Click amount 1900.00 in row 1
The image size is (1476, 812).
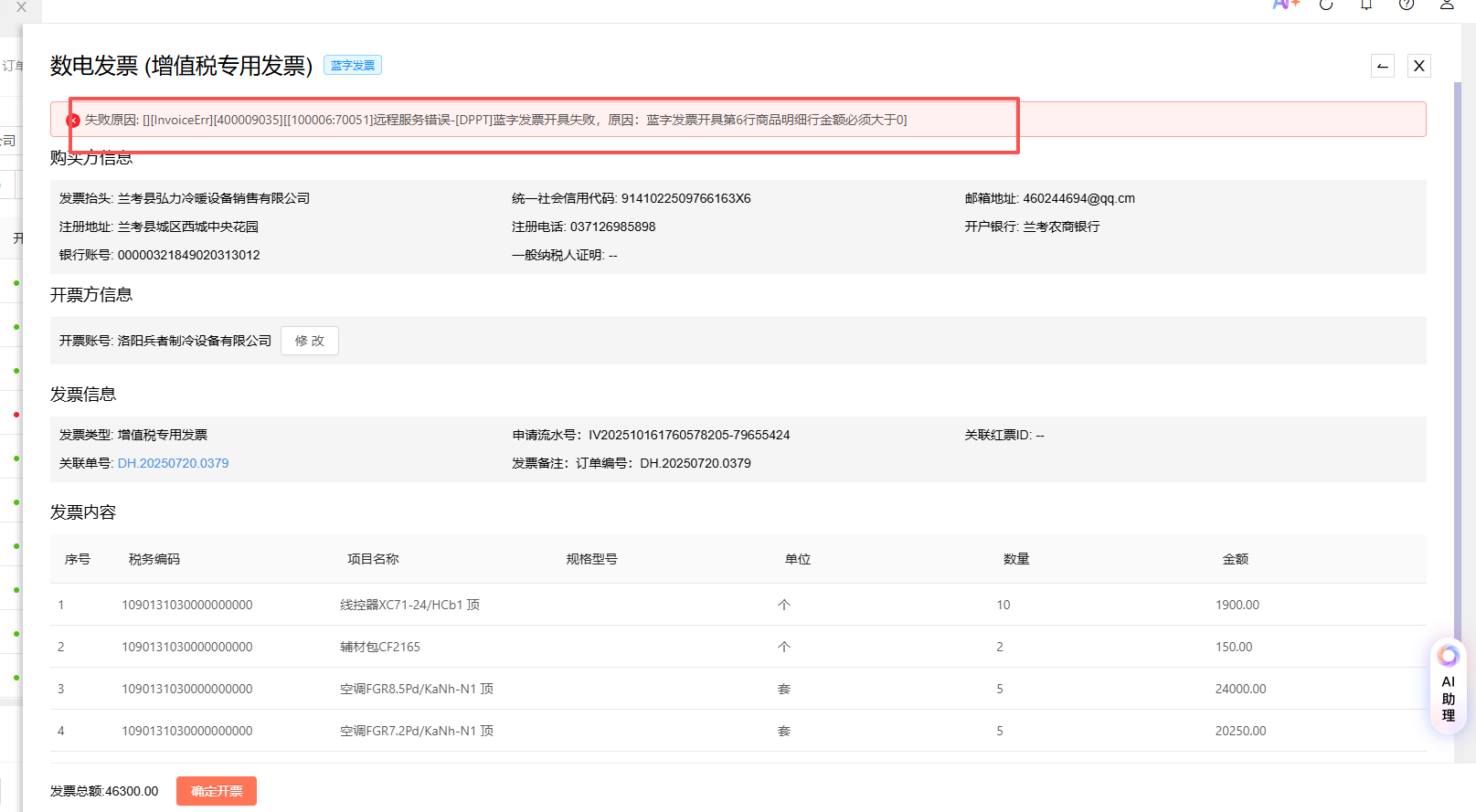point(1237,605)
